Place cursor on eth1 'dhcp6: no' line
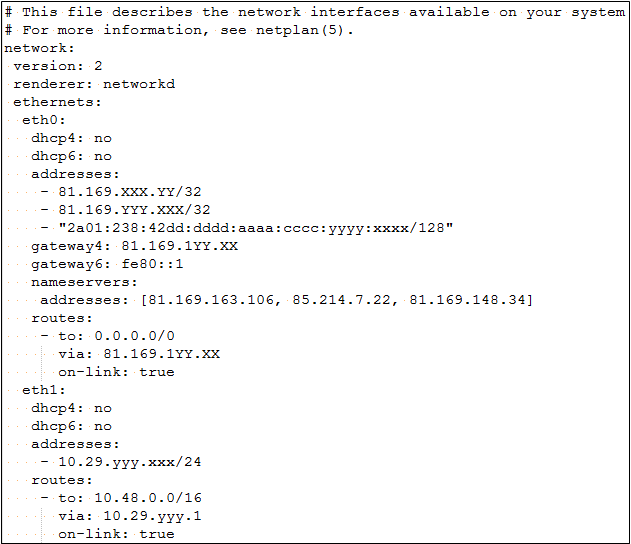Screen dimensions: 631x544 72,426
